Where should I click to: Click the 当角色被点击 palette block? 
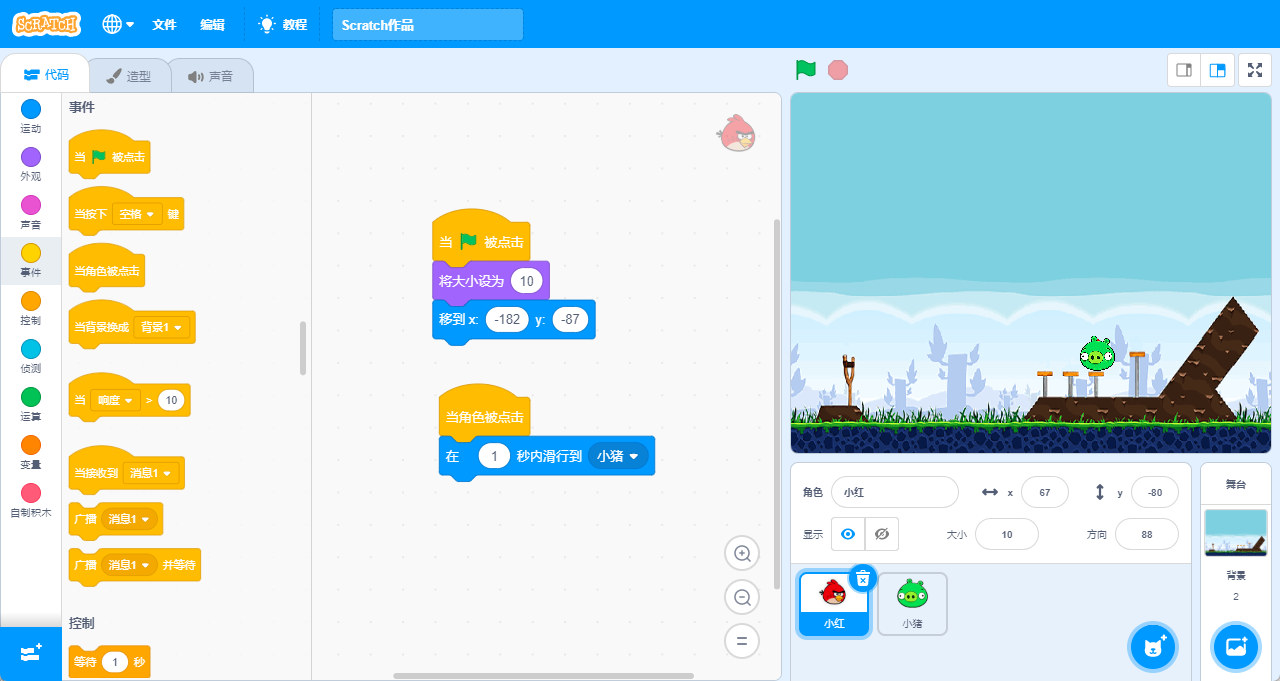pos(107,265)
